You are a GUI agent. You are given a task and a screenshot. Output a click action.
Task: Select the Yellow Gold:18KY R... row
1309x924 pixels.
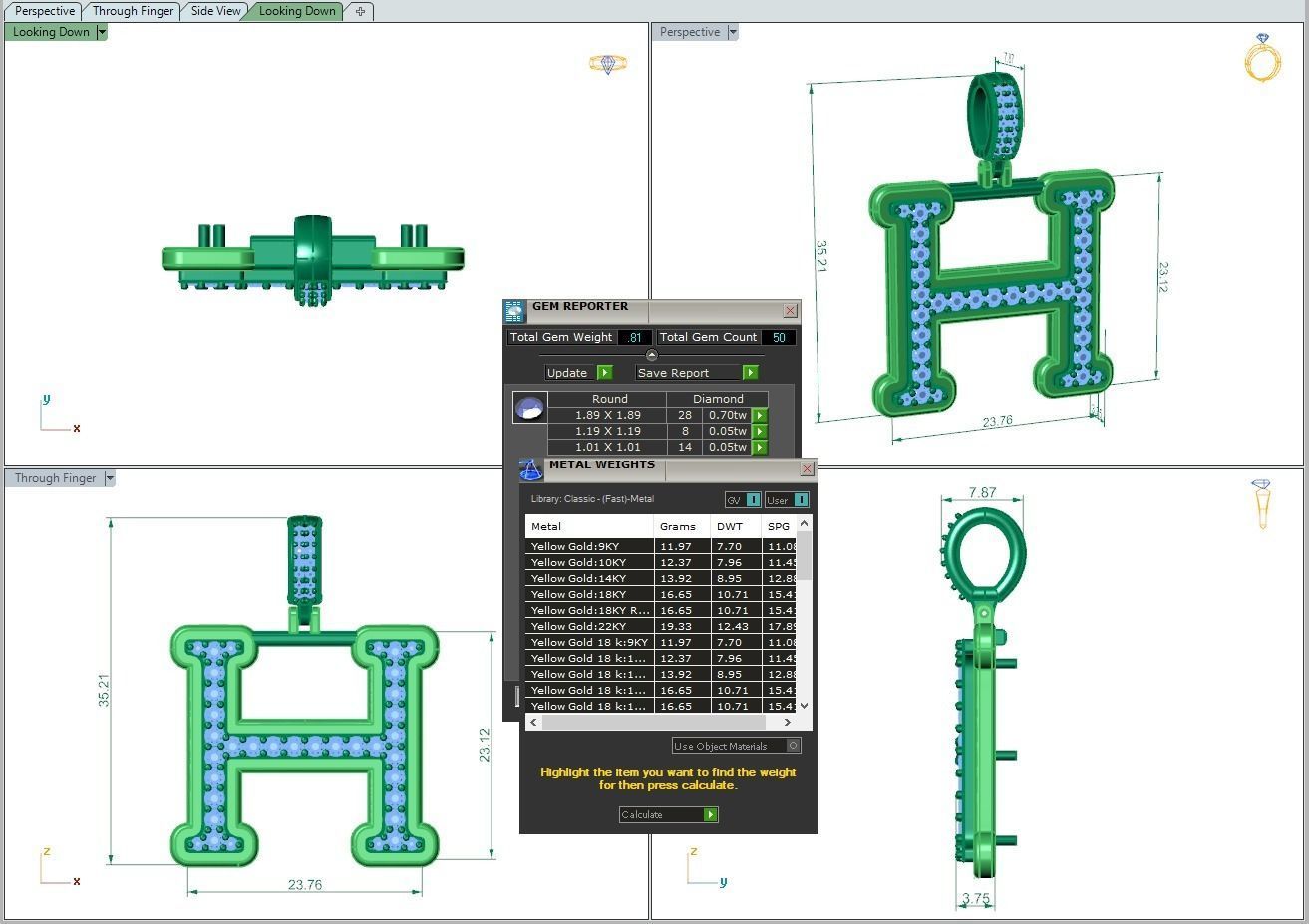(660, 610)
